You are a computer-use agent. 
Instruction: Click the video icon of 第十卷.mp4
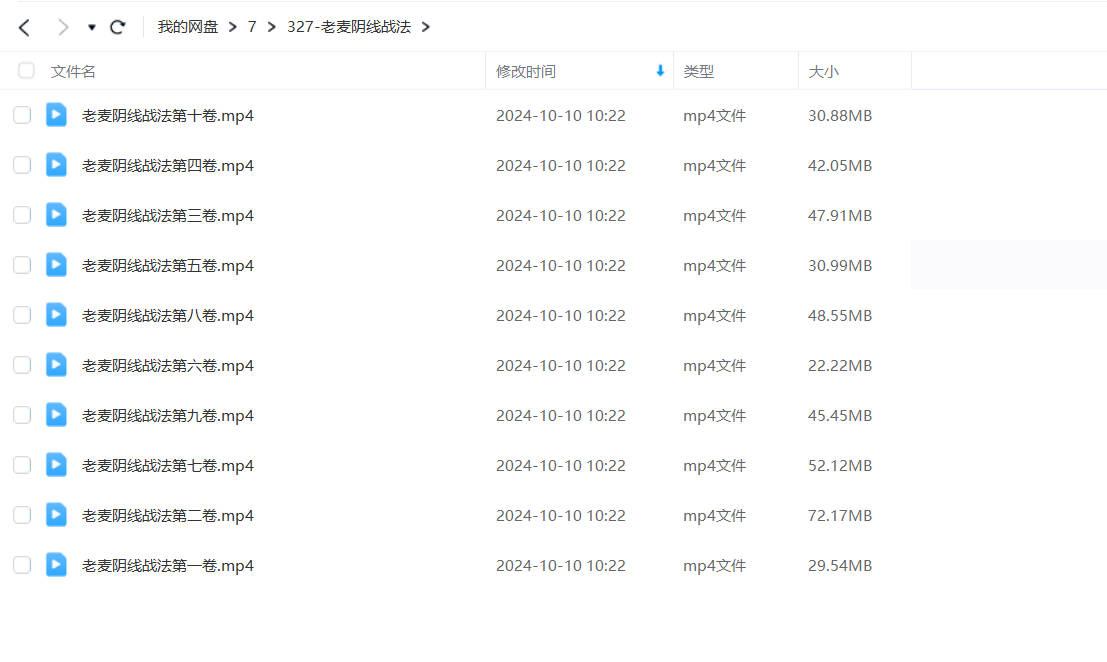56,114
